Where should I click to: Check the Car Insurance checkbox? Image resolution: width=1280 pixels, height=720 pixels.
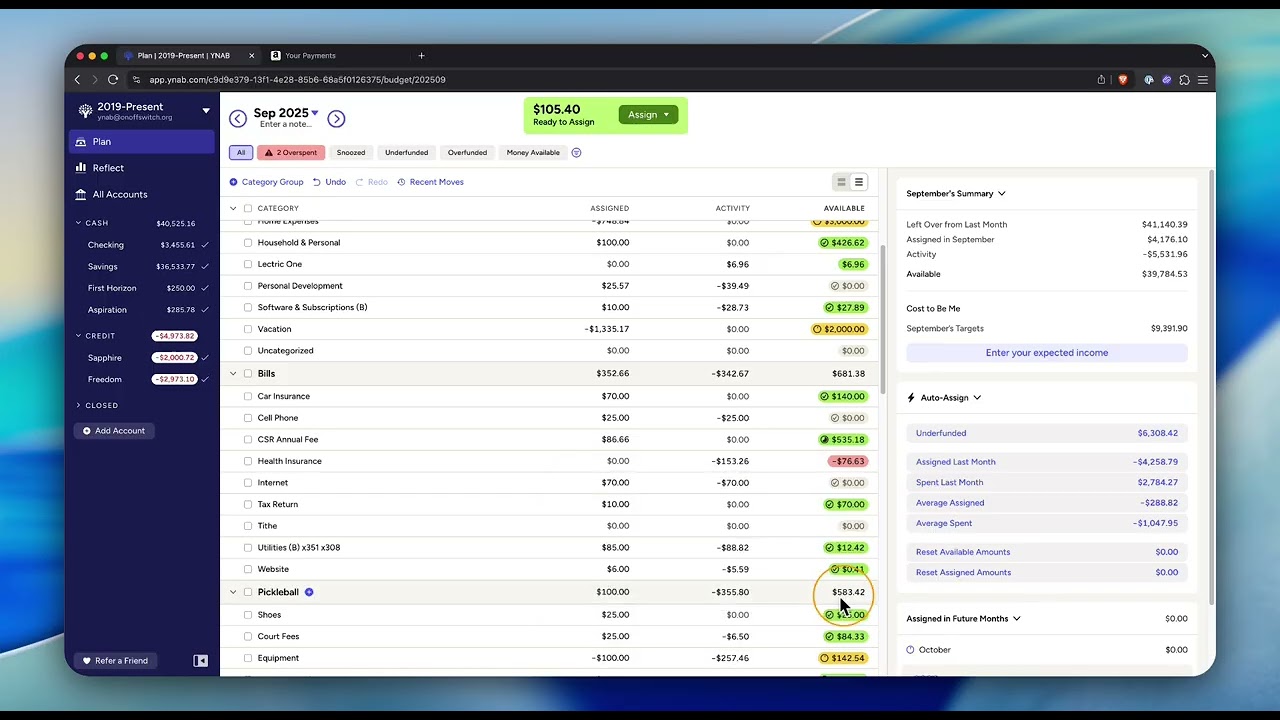point(248,396)
